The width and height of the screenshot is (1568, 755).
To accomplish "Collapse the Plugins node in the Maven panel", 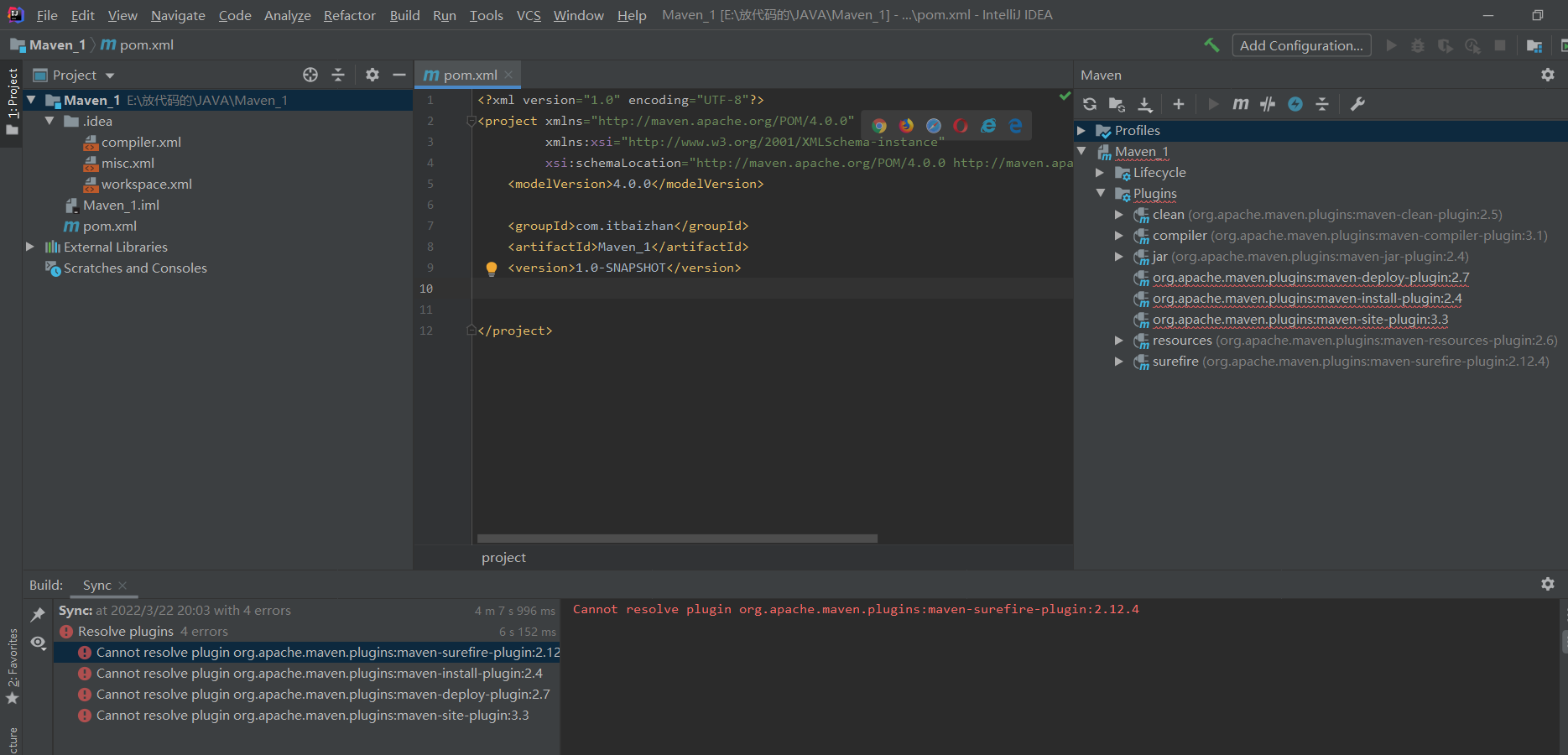I will coord(1101,194).
